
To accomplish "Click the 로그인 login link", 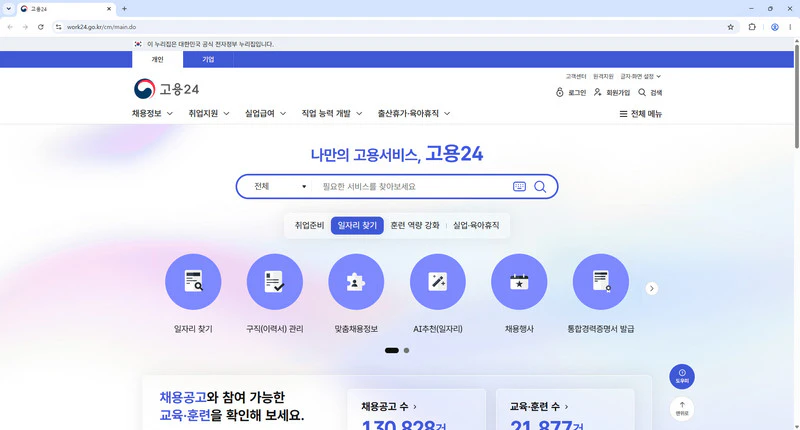I will (x=571, y=92).
